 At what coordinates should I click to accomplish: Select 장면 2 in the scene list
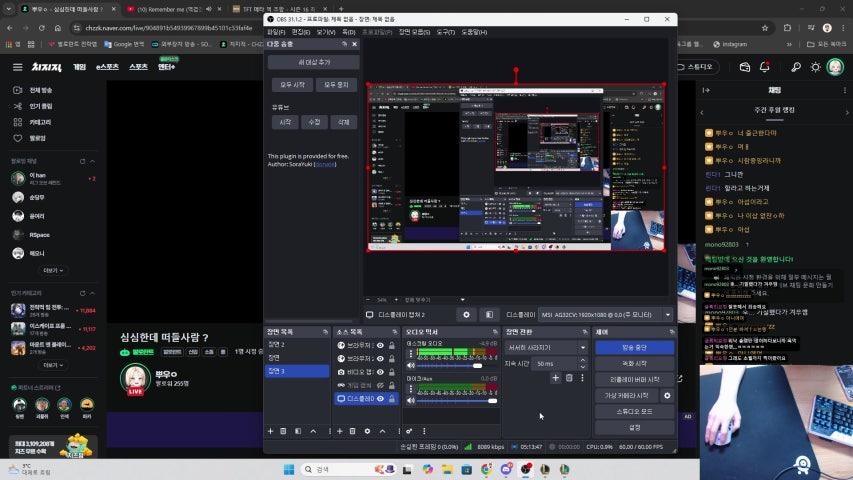tap(276, 344)
